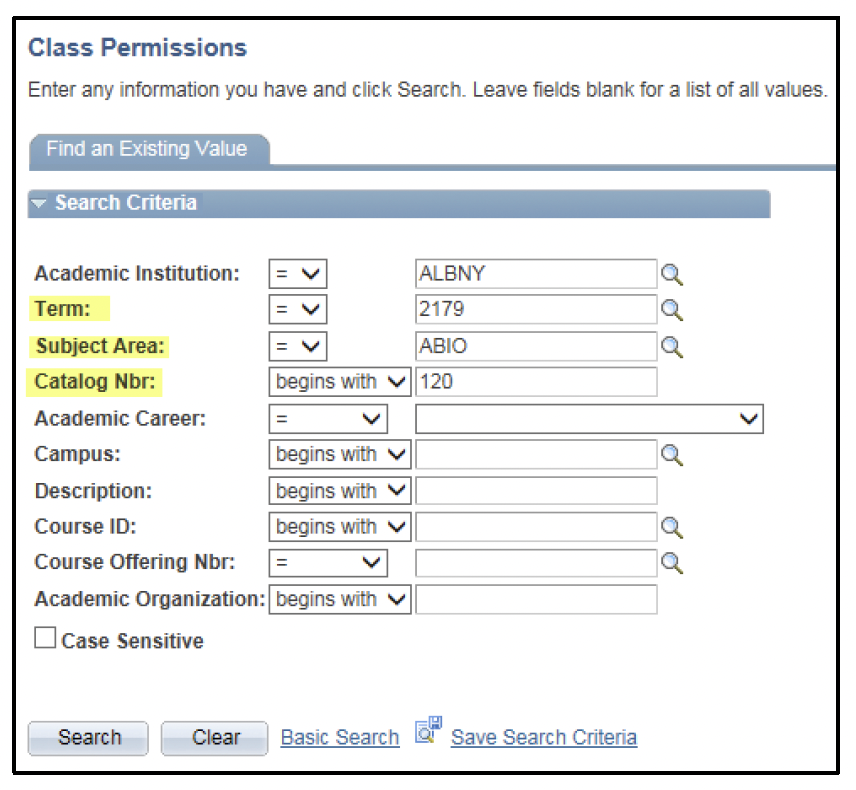Viewport: 856px width, 790px height.
Task: Open the lookup for Academic Institution
Action: click(671, 274)
